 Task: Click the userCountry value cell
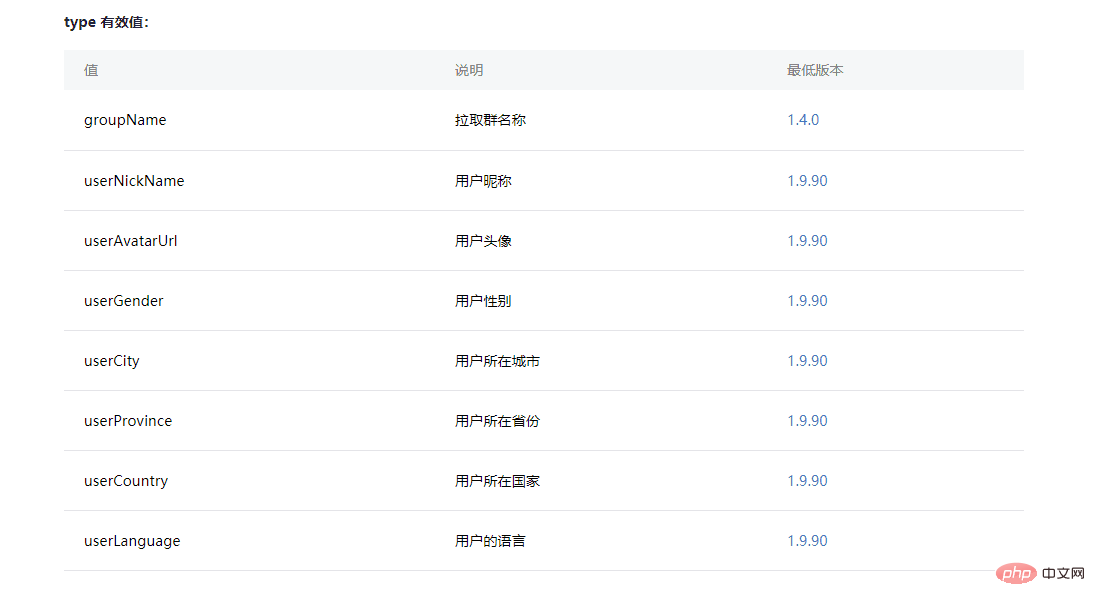tap(126, 481)
